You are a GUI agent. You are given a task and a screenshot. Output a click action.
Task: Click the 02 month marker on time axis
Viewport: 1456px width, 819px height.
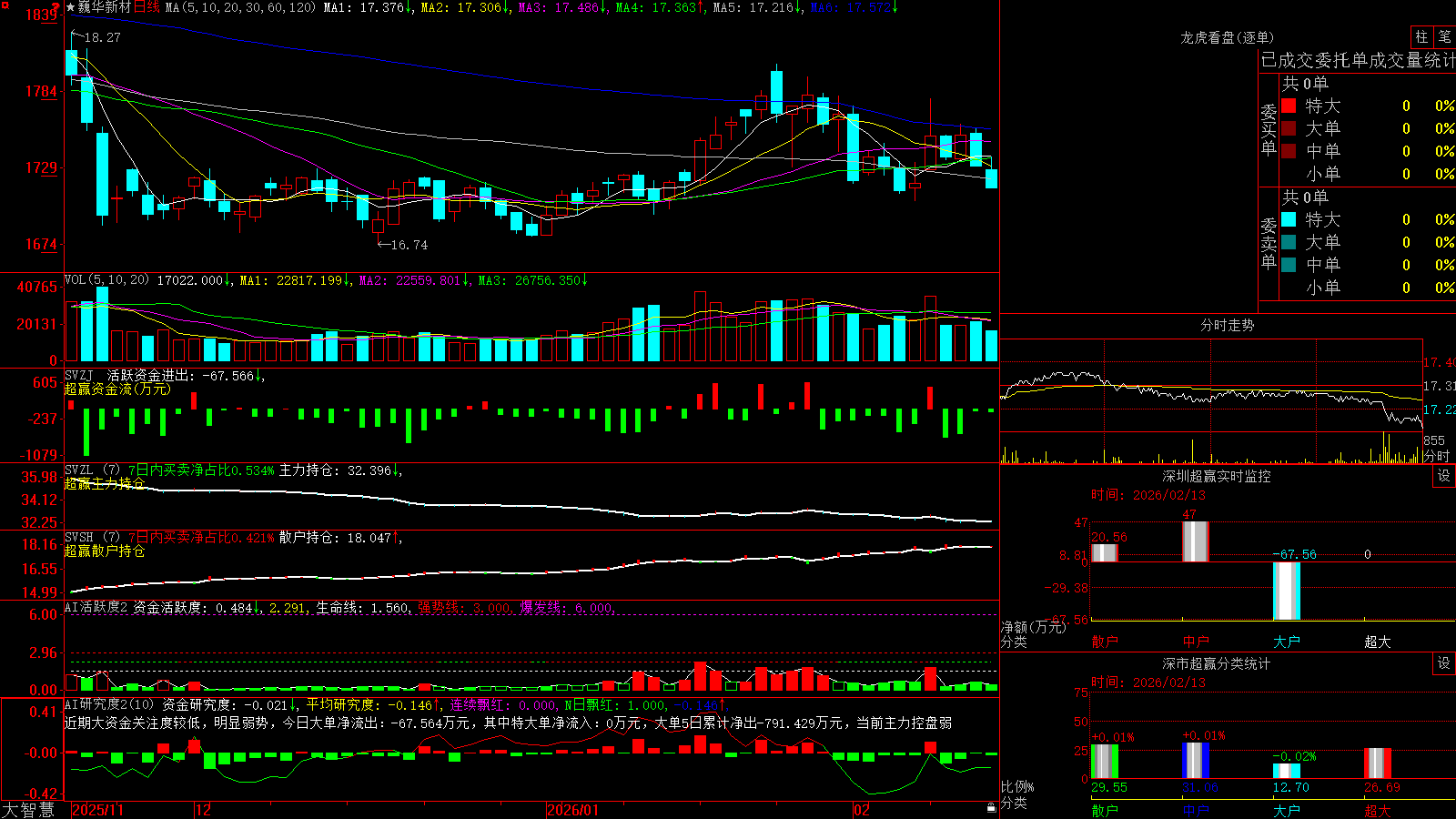pyautogui.click(x=861, y=810)
